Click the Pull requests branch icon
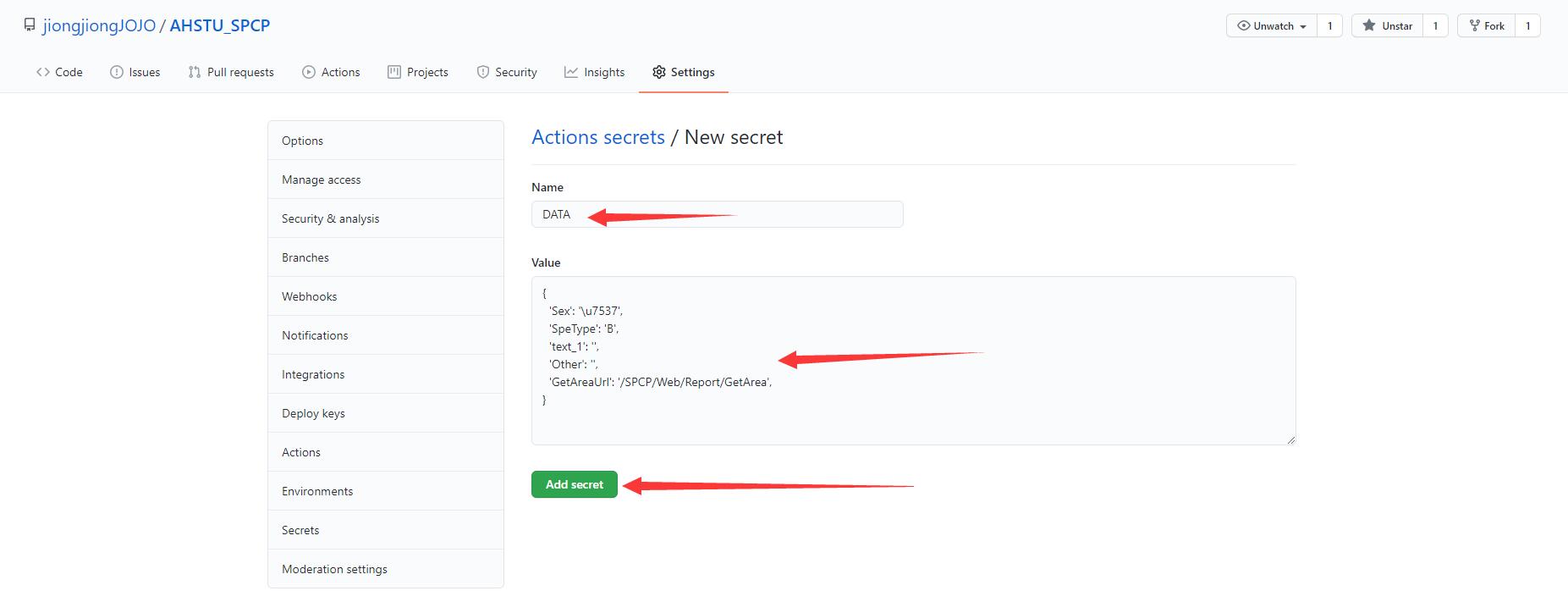Viewport: 1568px width, 602px height. [195, 72]
